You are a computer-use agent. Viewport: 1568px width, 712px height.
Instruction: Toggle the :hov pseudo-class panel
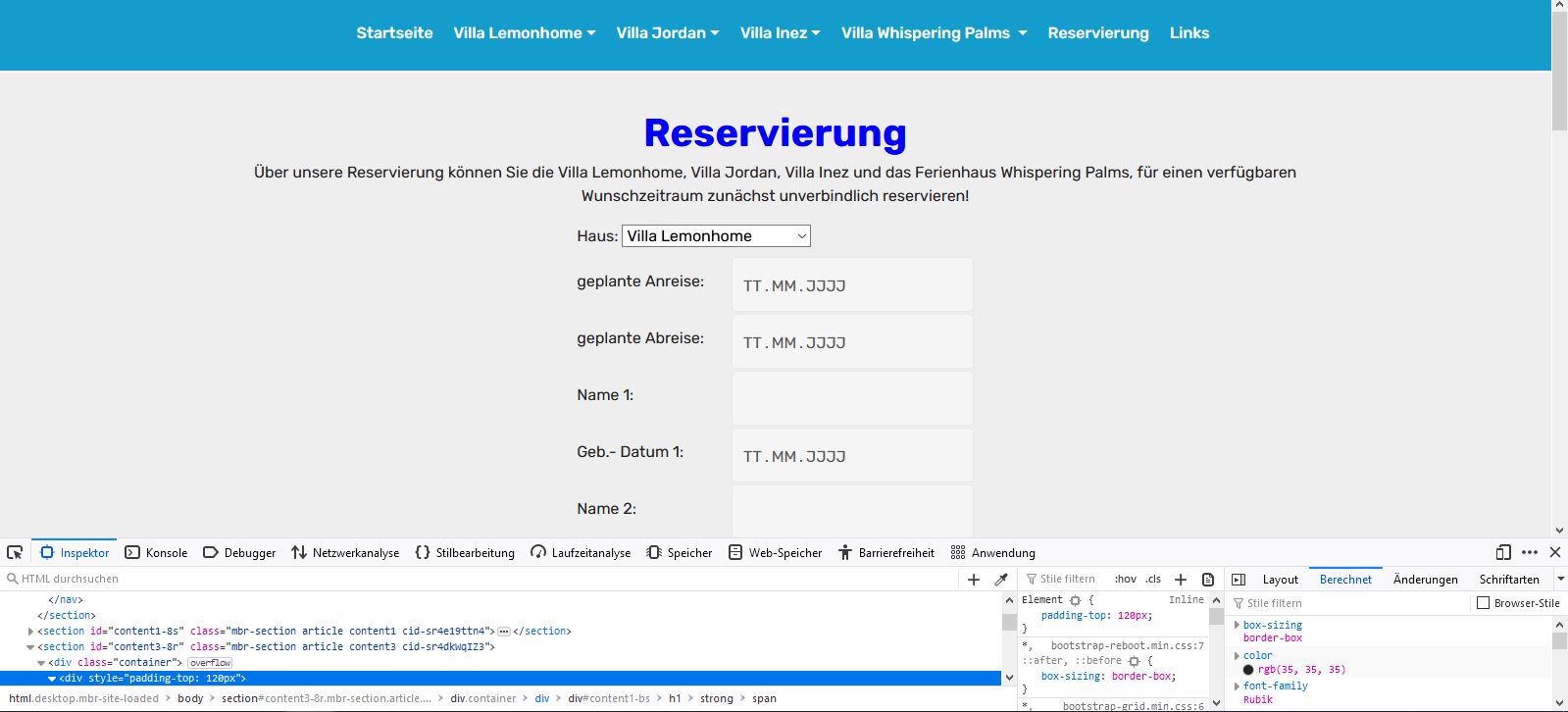[1125, 580]
